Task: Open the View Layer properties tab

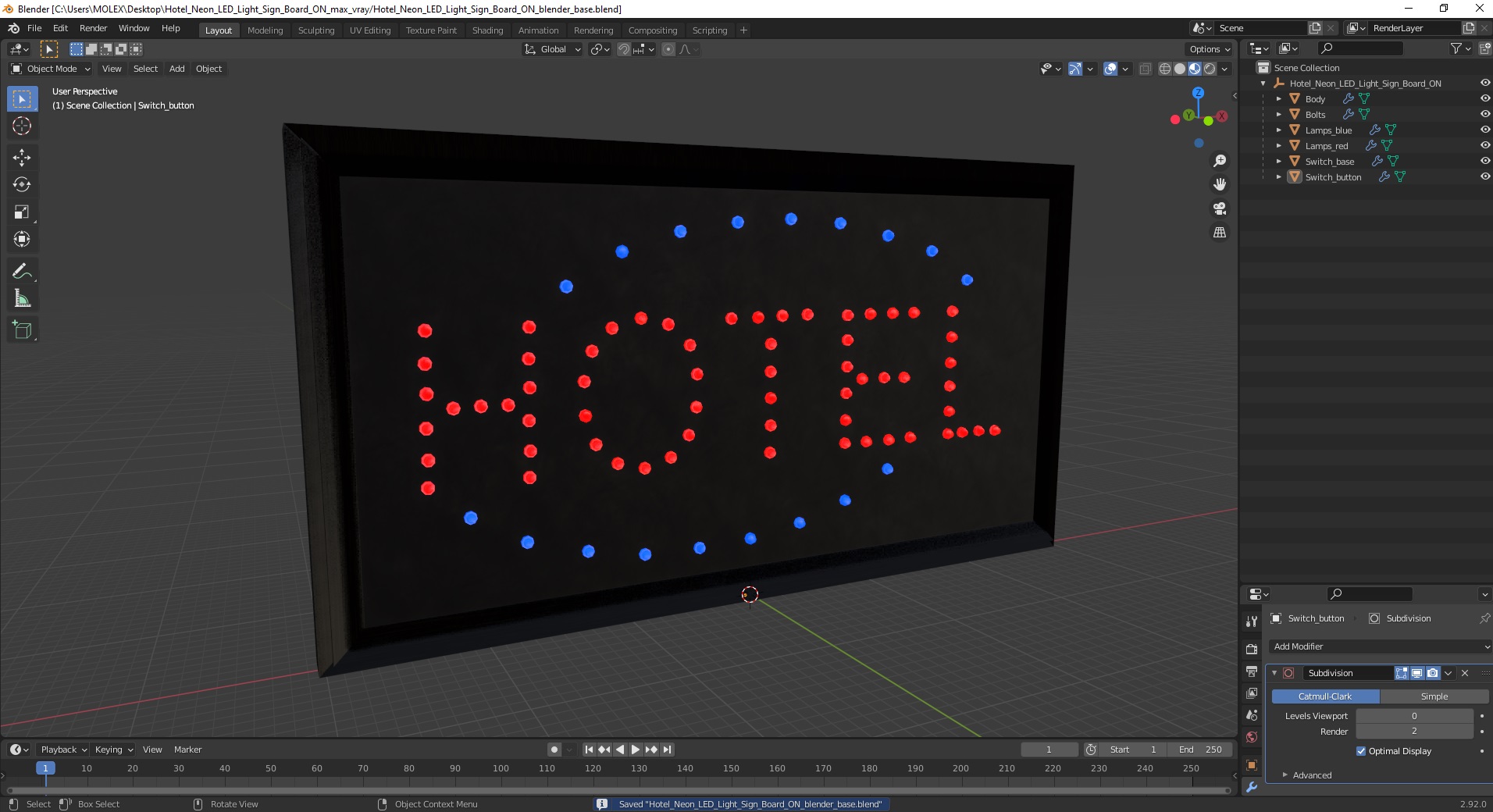Action: pyautogui.click(x=1252, y=693)
